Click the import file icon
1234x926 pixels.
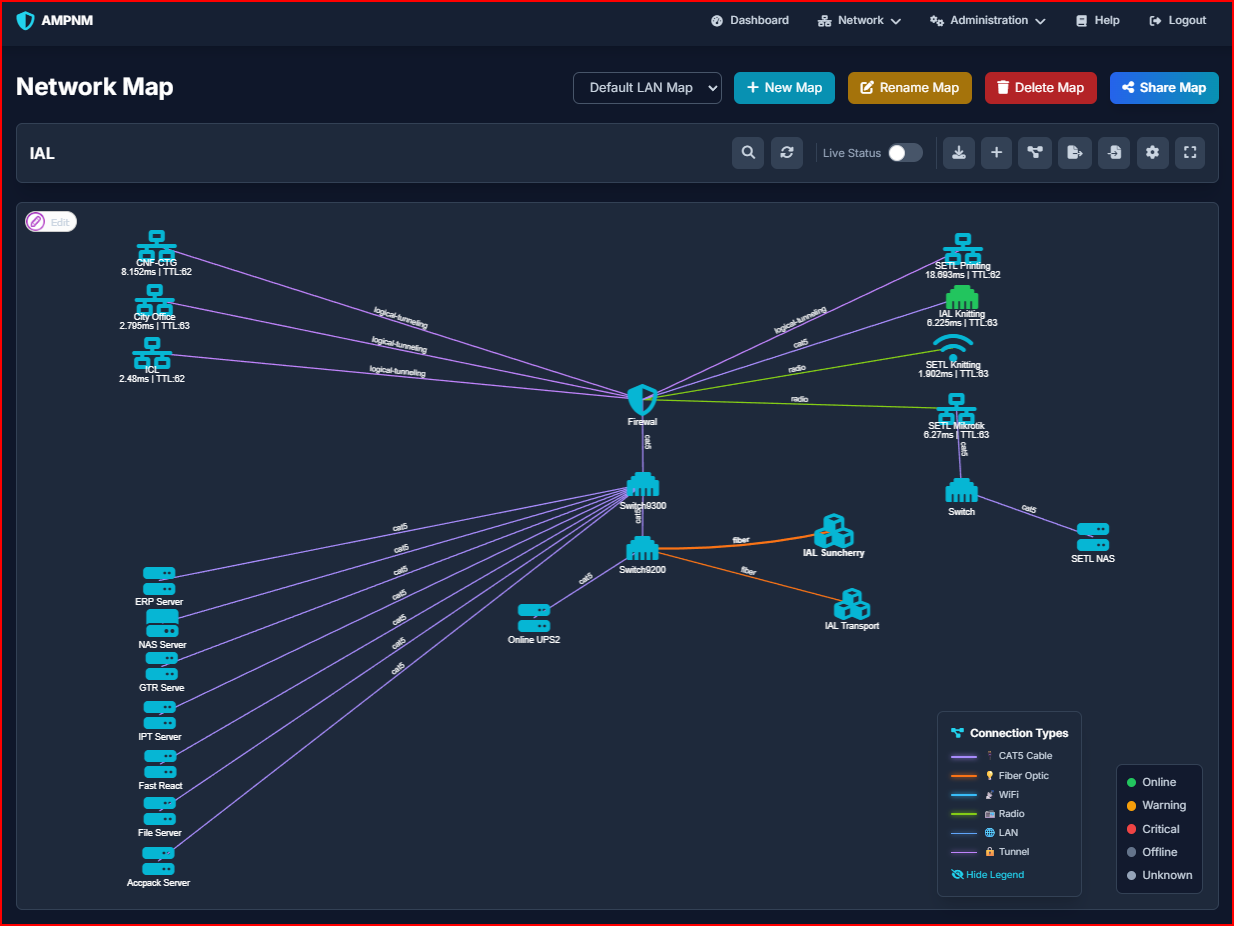(1114, 153)
